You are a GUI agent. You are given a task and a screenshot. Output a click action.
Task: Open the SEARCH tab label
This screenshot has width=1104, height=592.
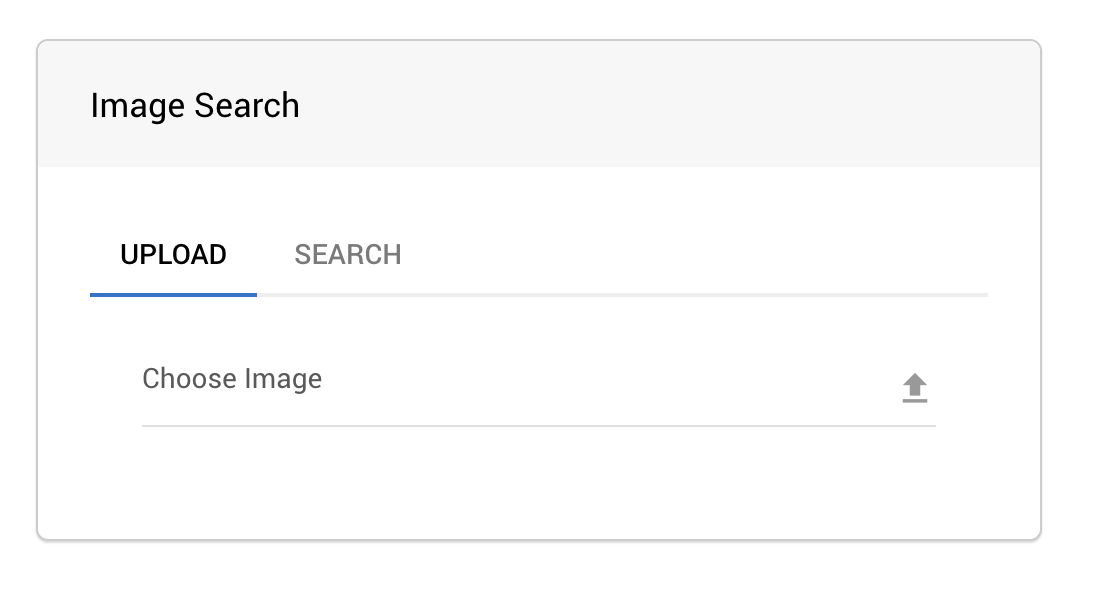[348, 255]
